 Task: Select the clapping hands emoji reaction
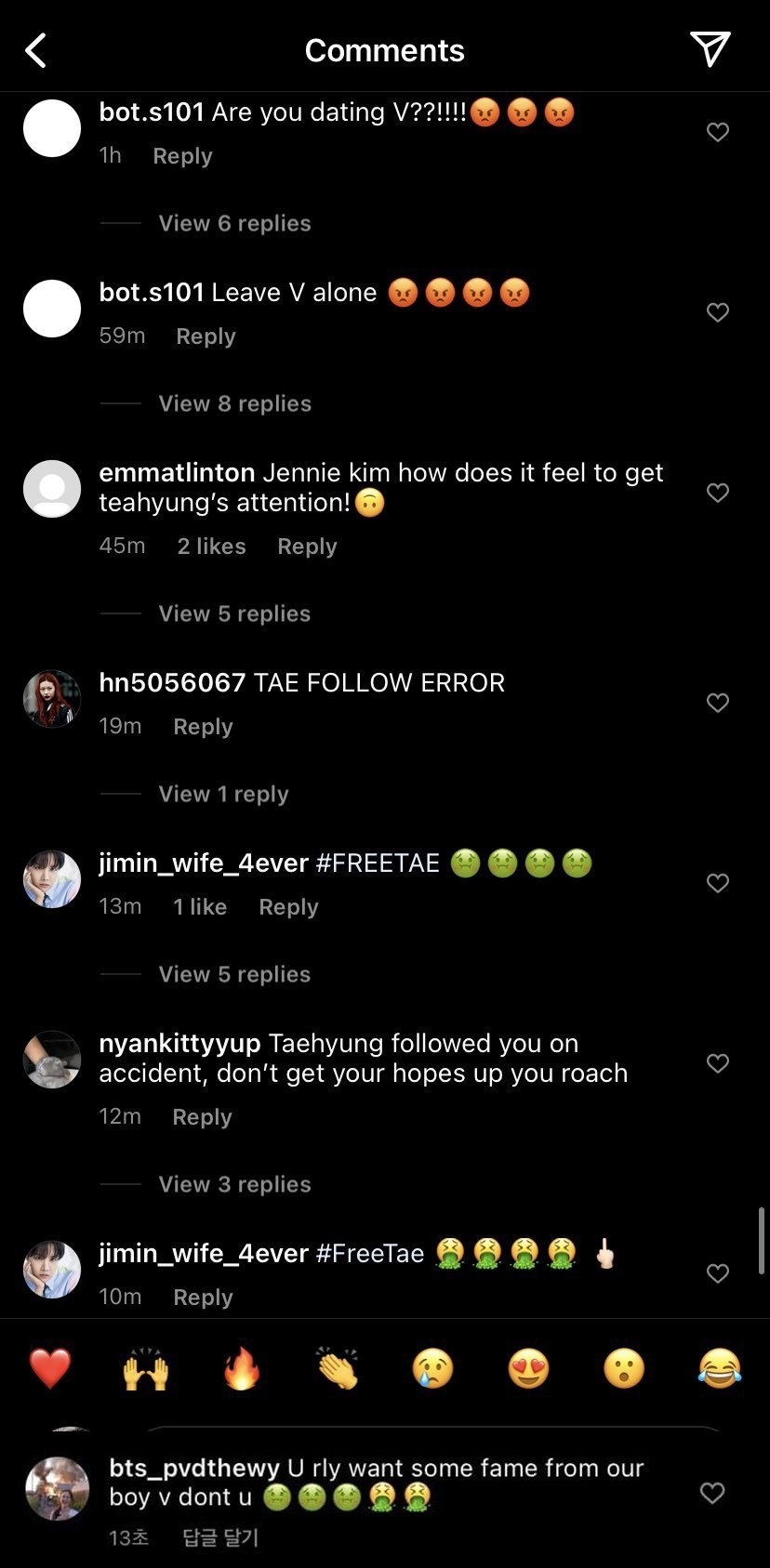338,1368
